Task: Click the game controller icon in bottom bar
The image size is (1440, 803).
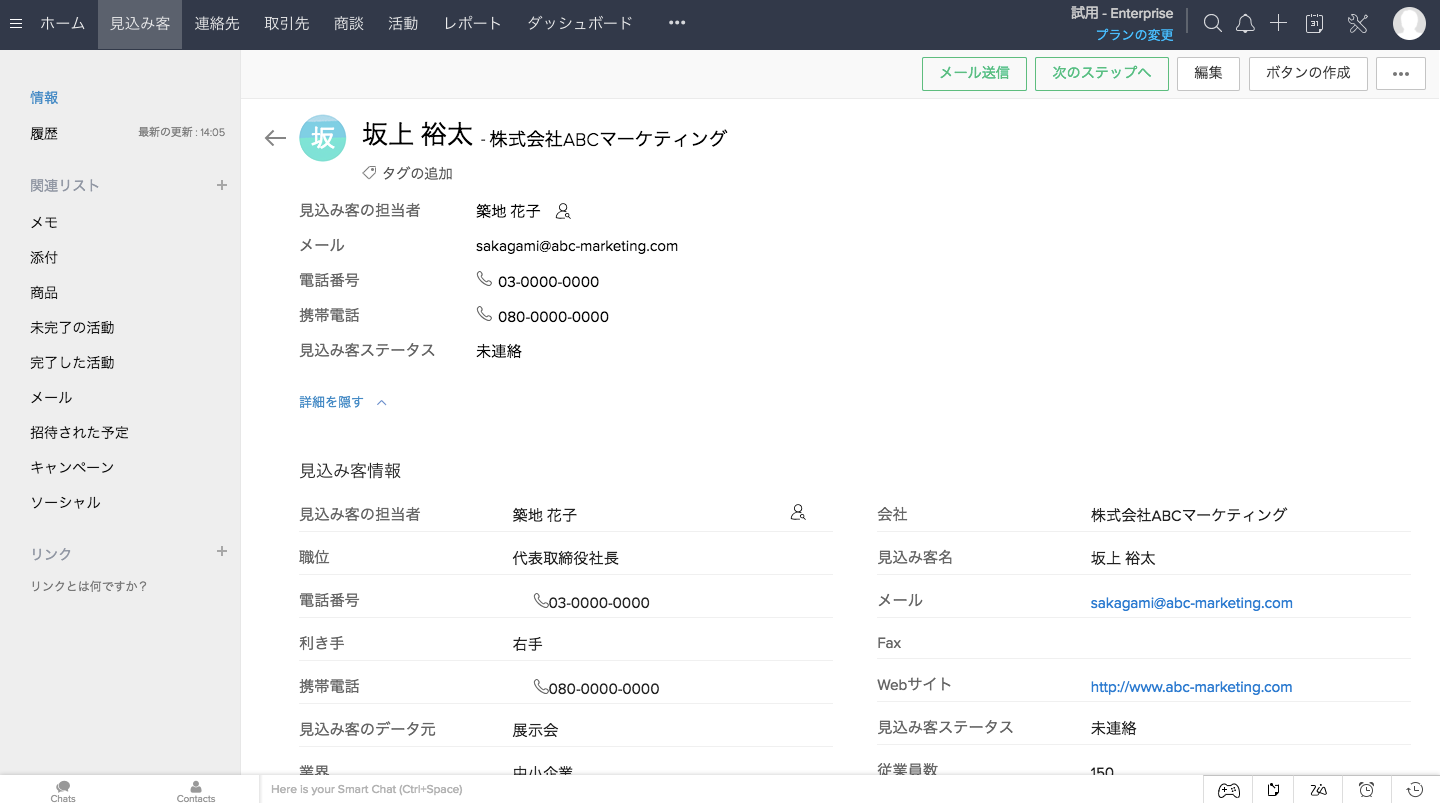Action: tap(1228, 790)
